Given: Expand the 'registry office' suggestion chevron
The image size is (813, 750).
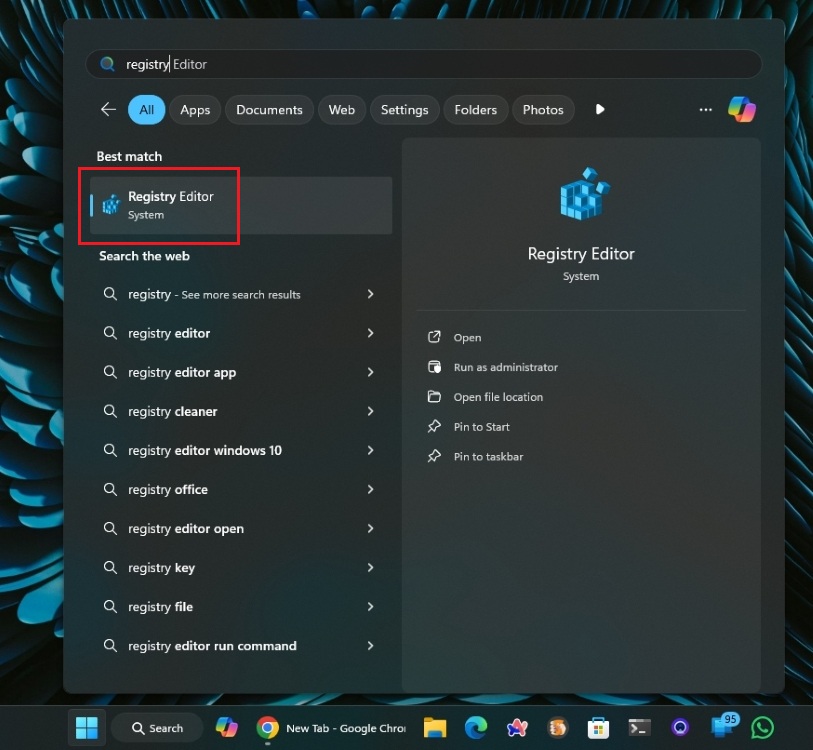Looking at the screenshot, I should 370,489.
